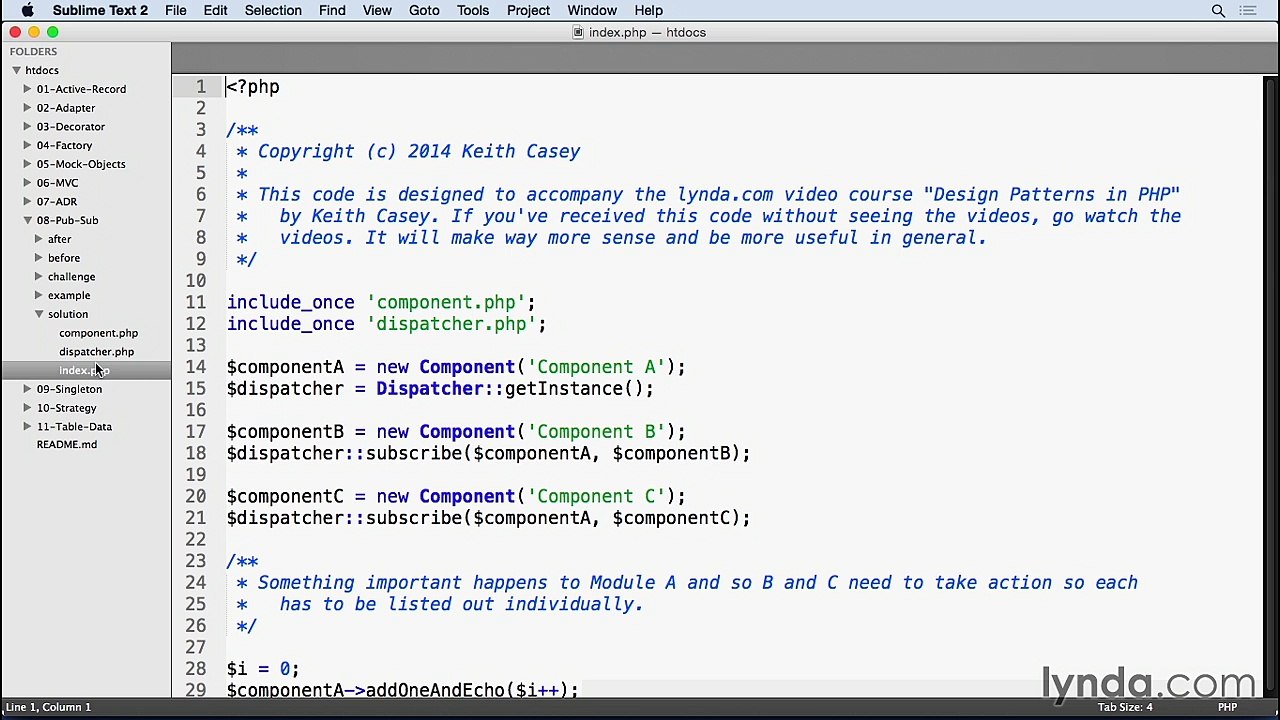Click the $componentB = new Component line
This screenshot has width=1280, height=720.
[456, 432]
